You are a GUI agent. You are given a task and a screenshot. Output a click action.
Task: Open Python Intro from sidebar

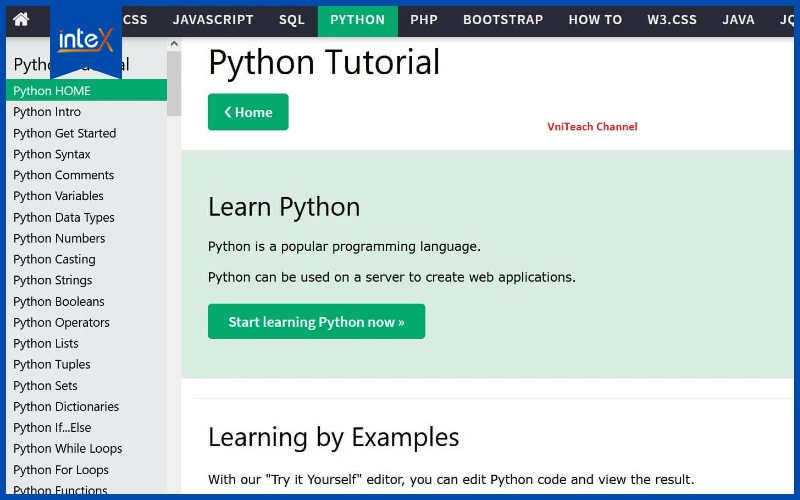(x=47, y=112)
